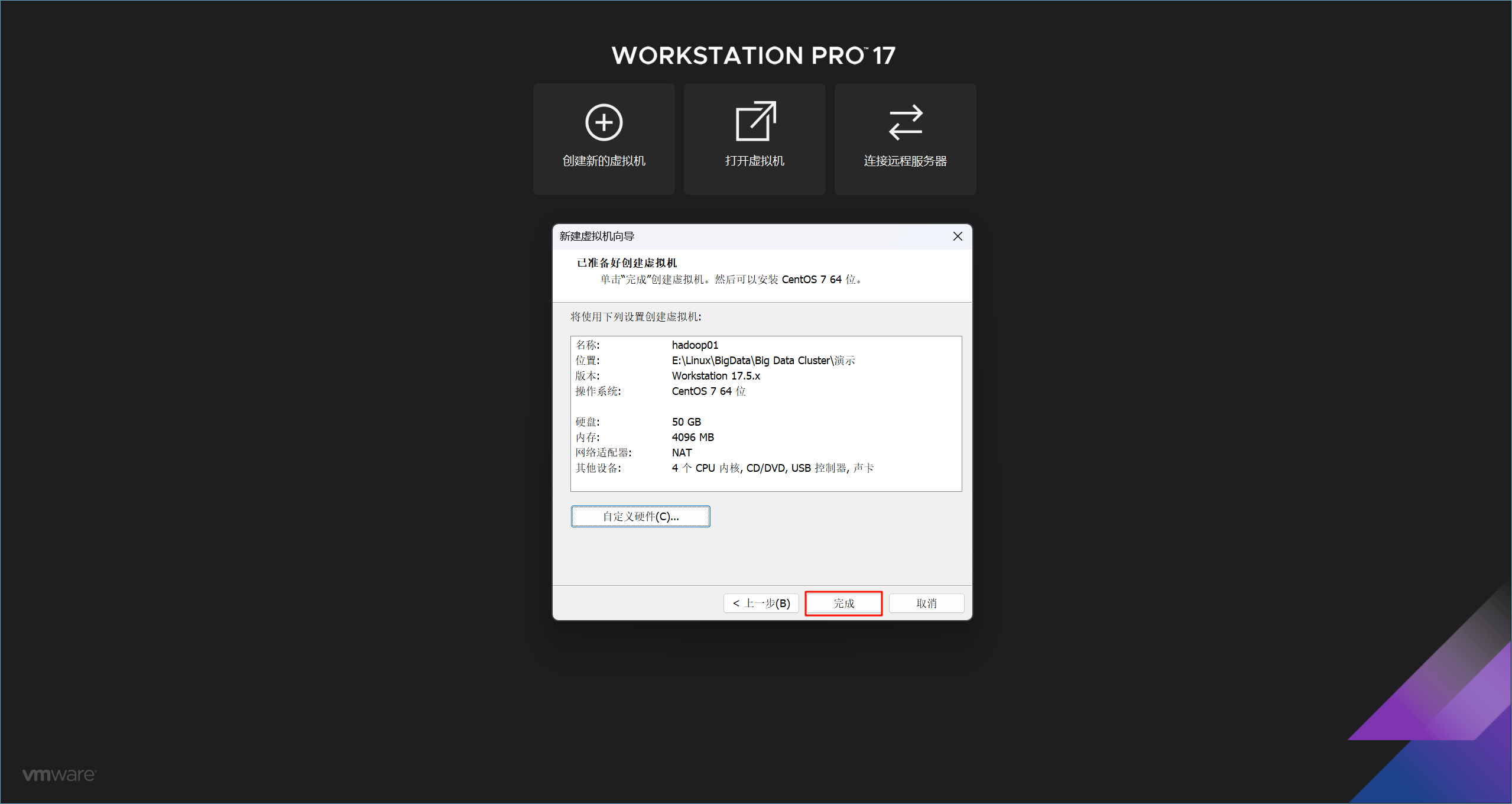The width and height of the screenshot is (1512, 804).
Task: Click the vmware logo in the corner
Action: (x=59, y=774)
